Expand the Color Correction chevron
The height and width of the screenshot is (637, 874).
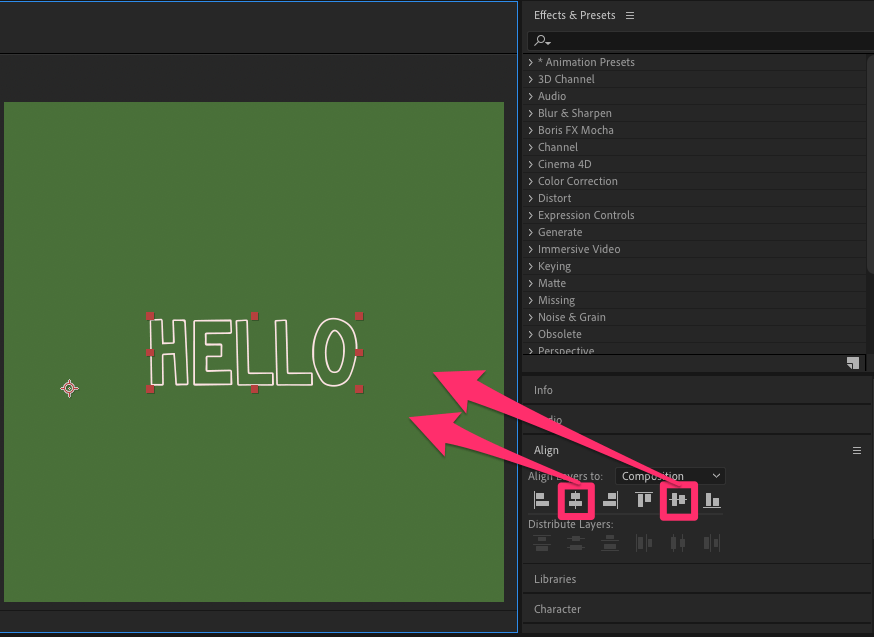click(x=531, y=181)
